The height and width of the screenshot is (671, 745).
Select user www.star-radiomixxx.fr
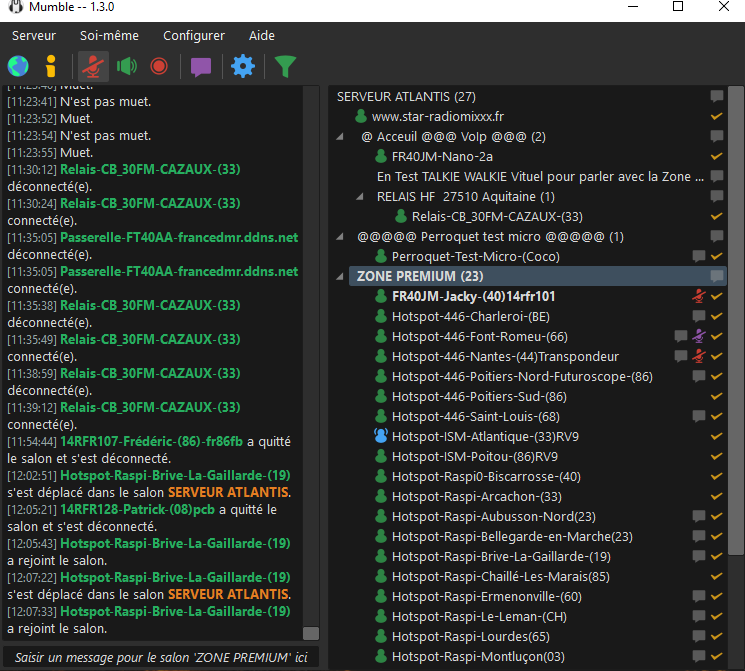(438, 117)
